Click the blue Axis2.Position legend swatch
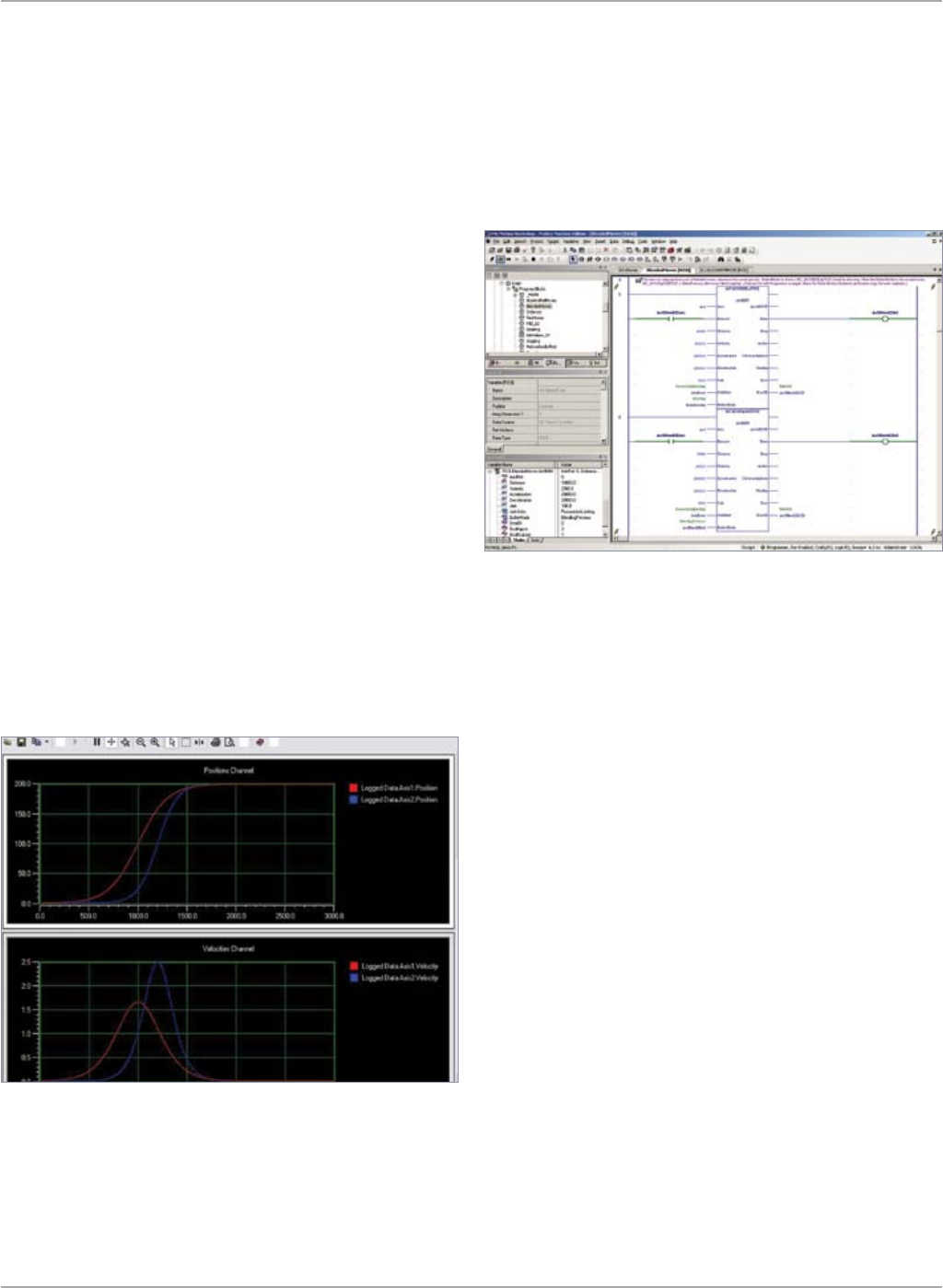943x1288 pixels. pyautogui.click(x=354, y=800)
